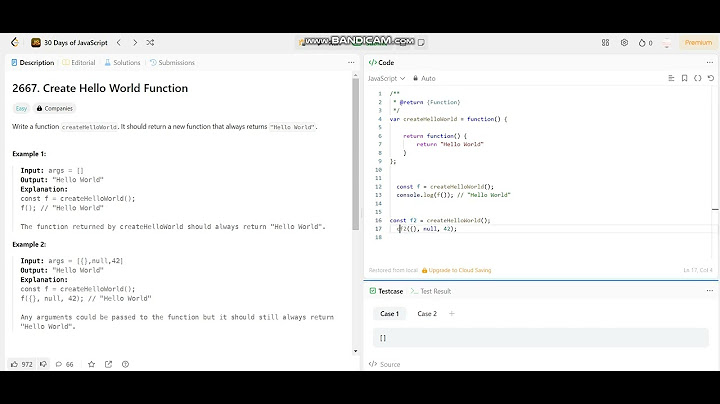Click the streak flame icon
The width and height of the screenshot is (720, 404).
(642, 43)
